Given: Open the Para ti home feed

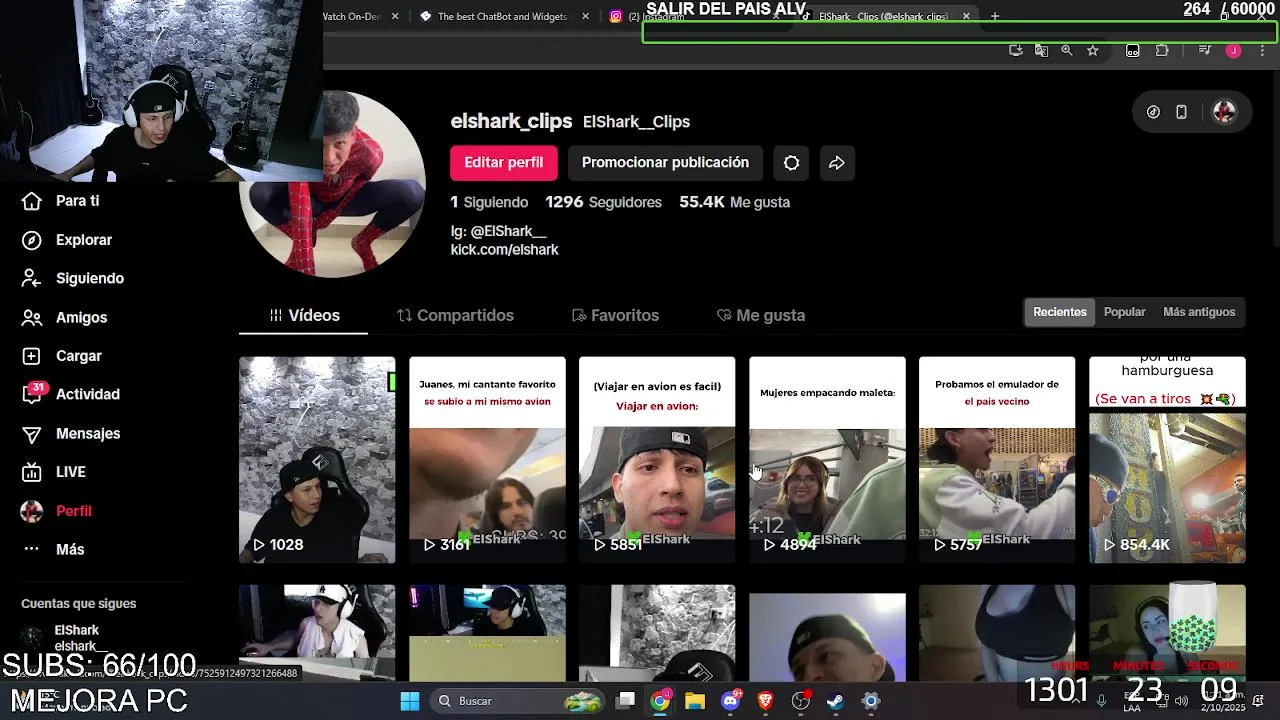Looking at the screenshot, I should click(60, 201).
